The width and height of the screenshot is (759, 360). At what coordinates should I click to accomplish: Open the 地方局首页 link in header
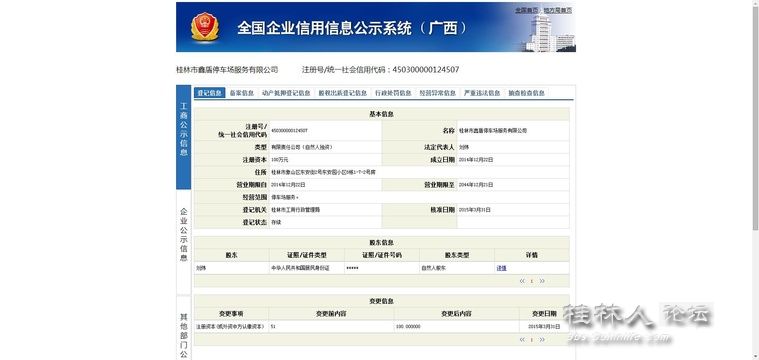coord(558,10)
